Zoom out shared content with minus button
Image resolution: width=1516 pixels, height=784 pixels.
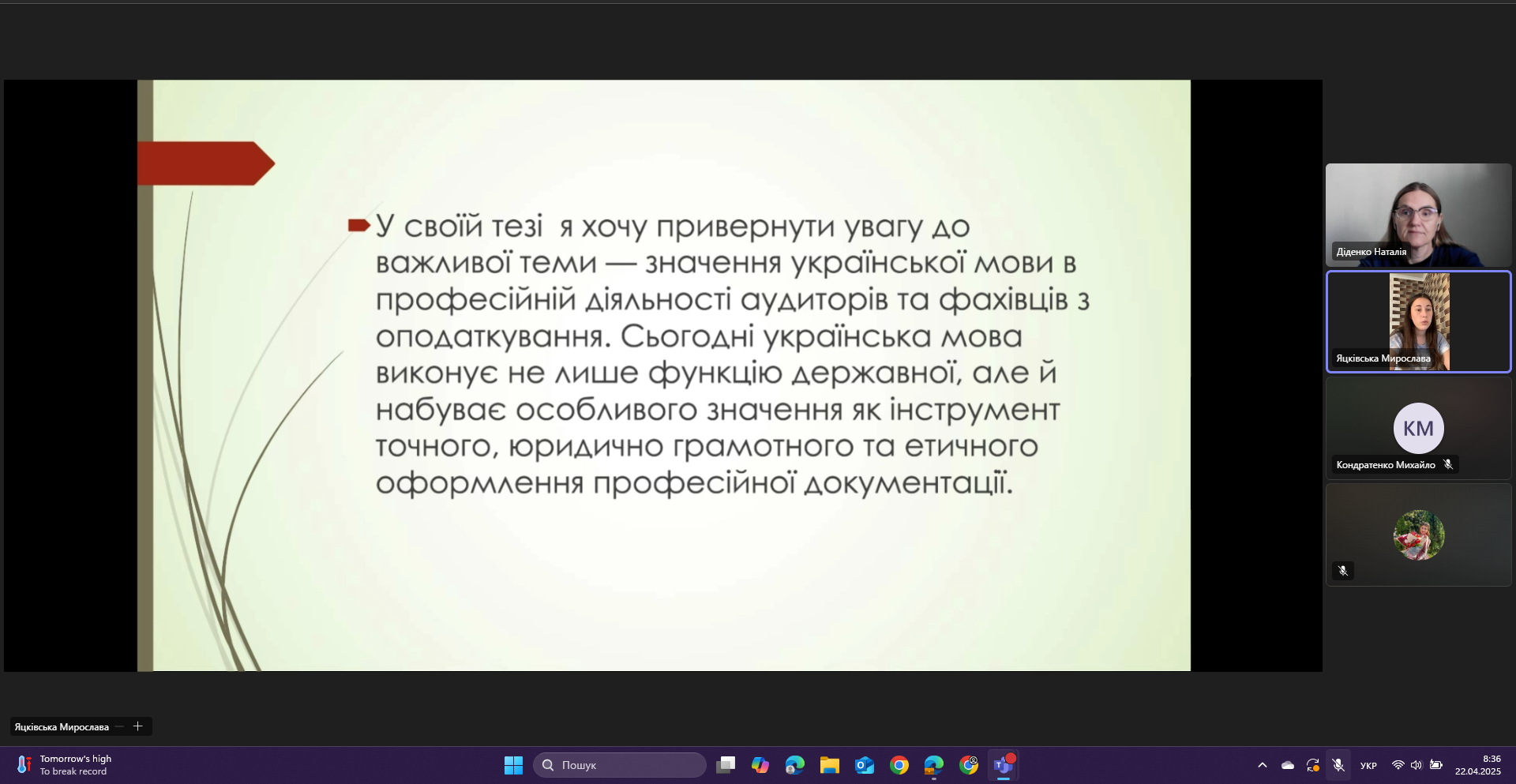(120, 726)
